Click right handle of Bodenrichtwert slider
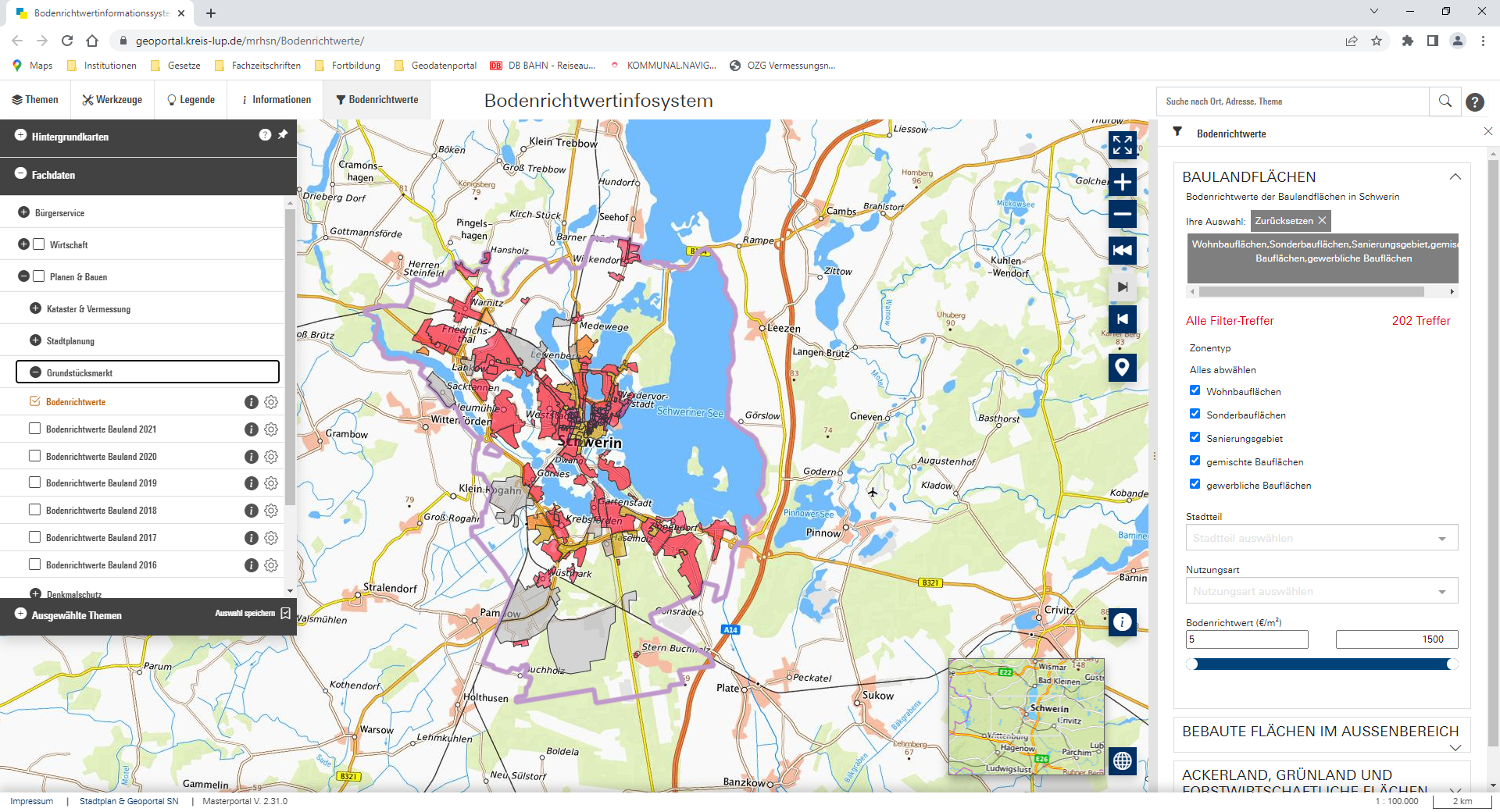 (1452, 664)
